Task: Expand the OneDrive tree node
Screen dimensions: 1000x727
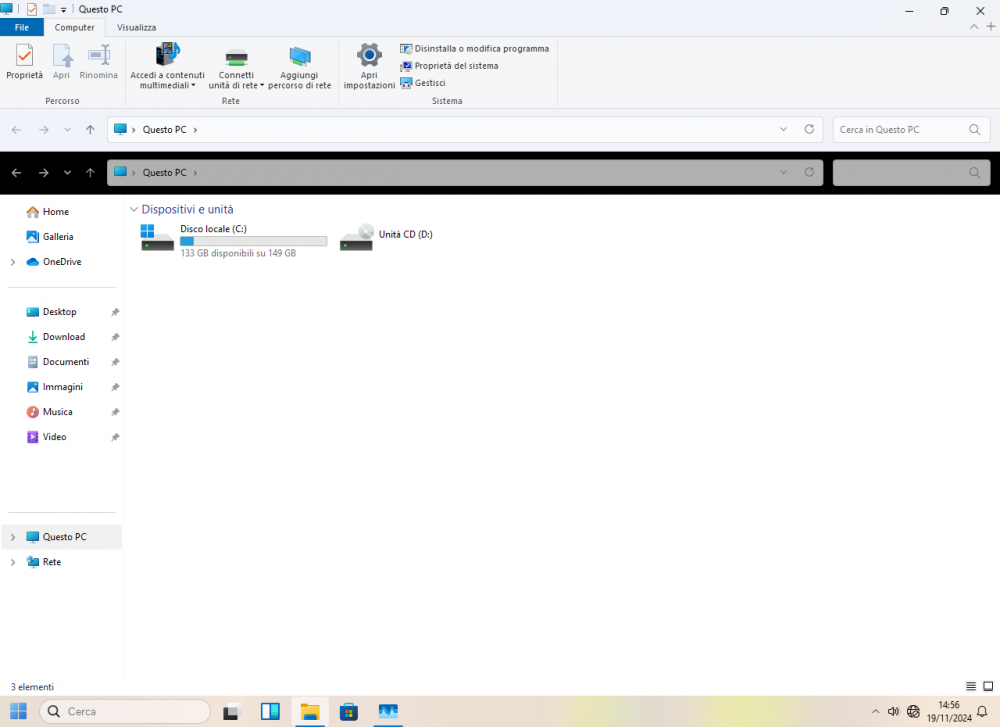Action: (13, 261)
